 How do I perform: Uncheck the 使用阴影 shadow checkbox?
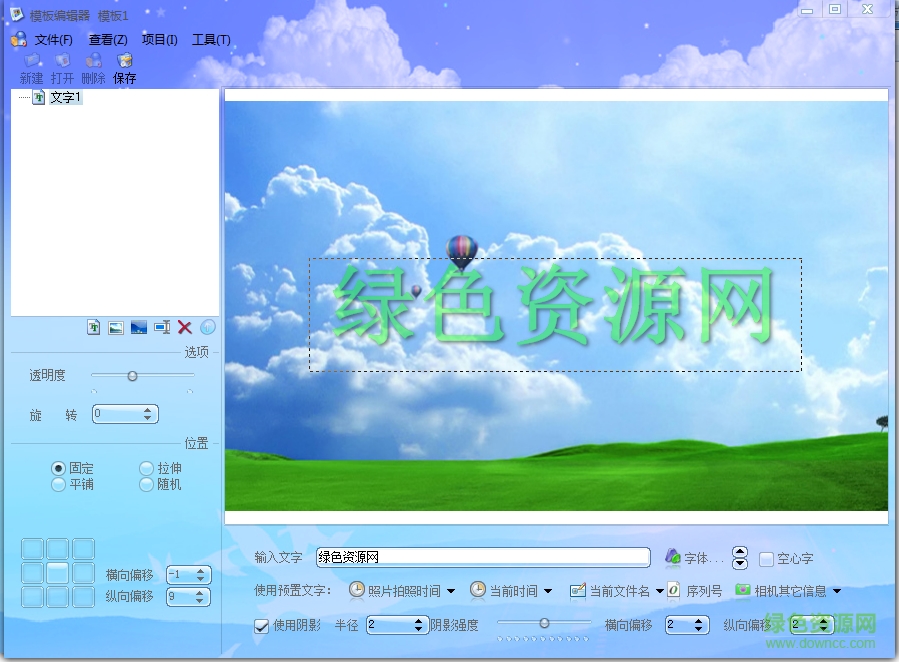click(262, 626)
